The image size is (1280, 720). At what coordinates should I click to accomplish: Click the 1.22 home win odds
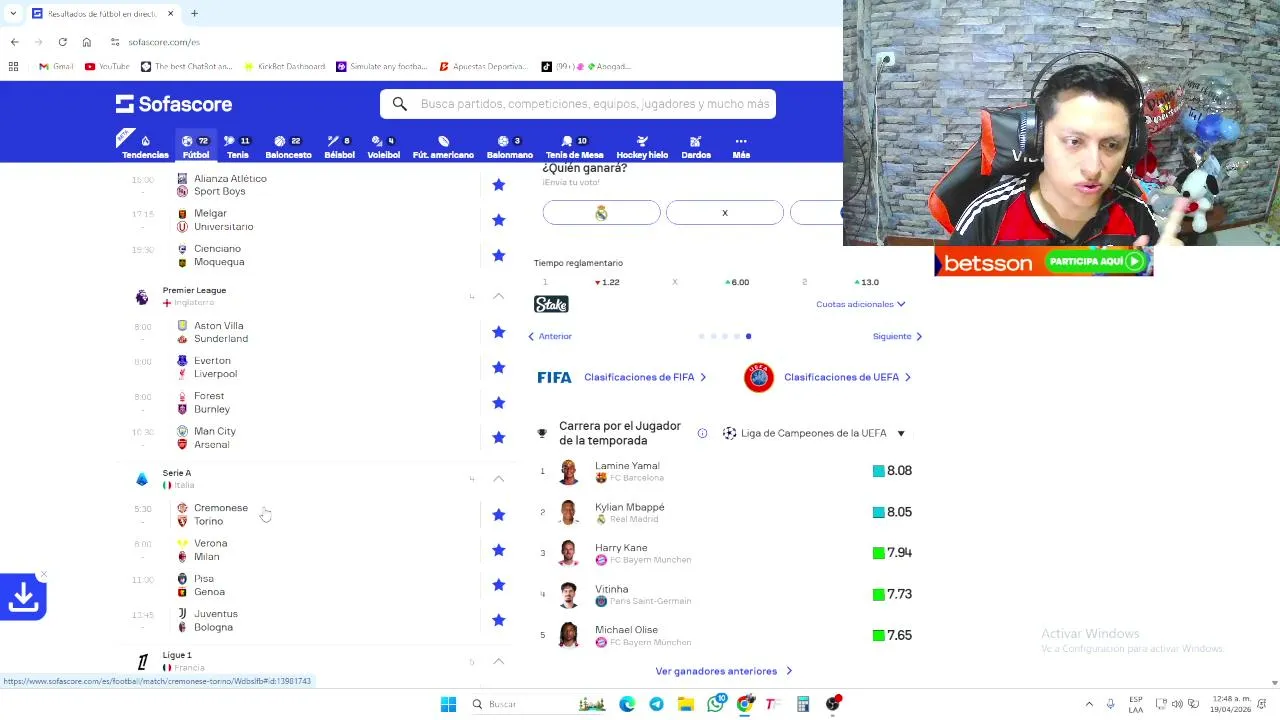(607, 282)
